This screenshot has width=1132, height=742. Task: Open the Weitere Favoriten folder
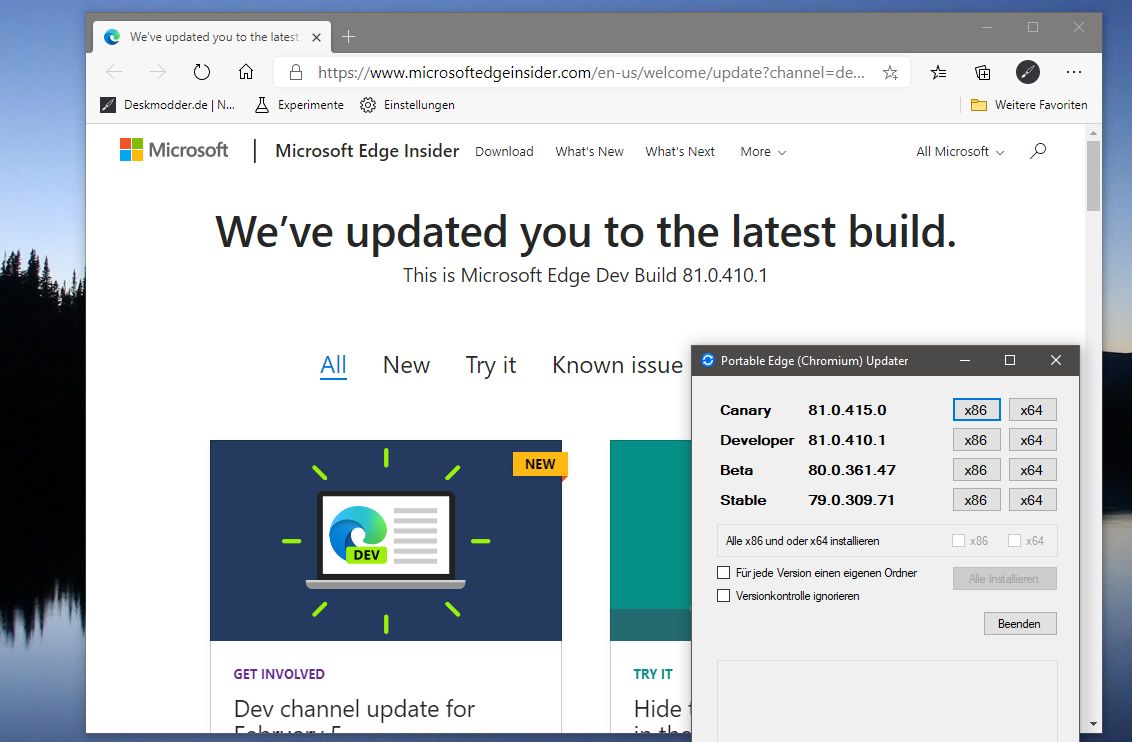(1029, 105)
